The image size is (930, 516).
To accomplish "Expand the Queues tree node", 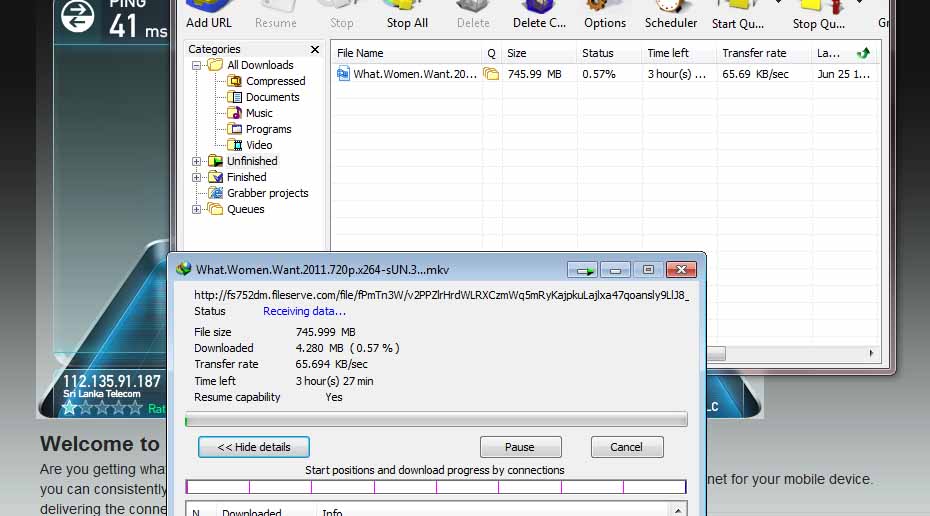I will [196, 209].
